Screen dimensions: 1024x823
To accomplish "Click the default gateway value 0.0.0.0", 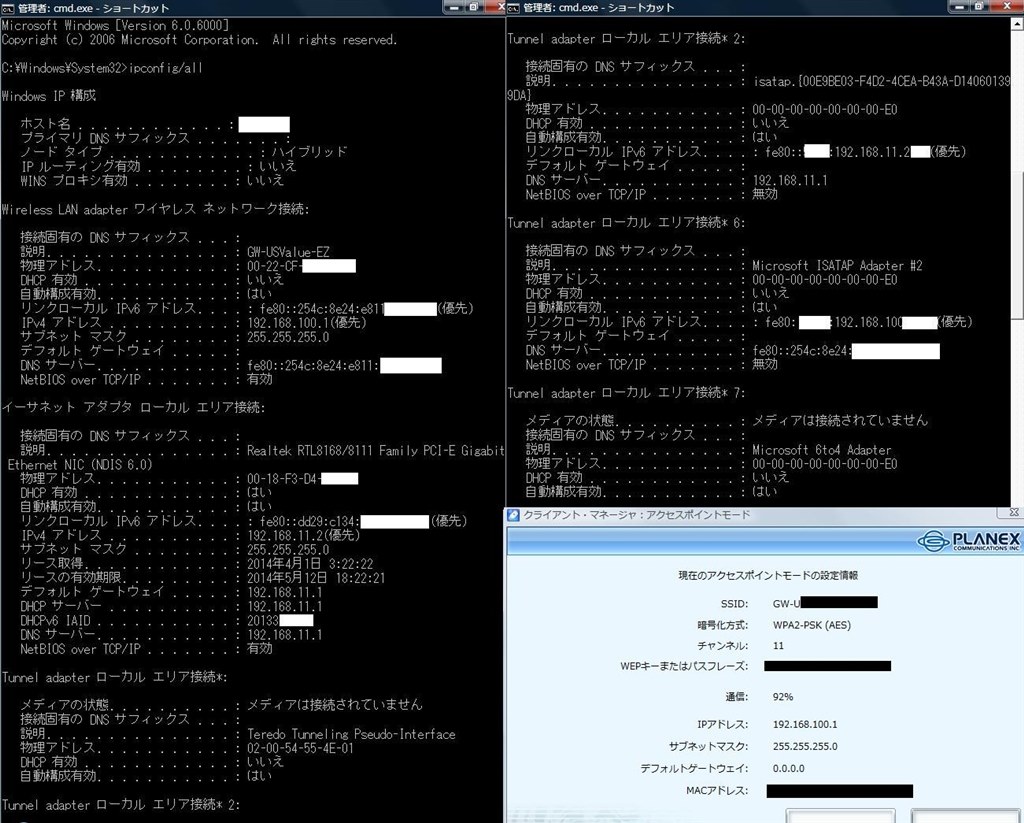I will [788, 769].
